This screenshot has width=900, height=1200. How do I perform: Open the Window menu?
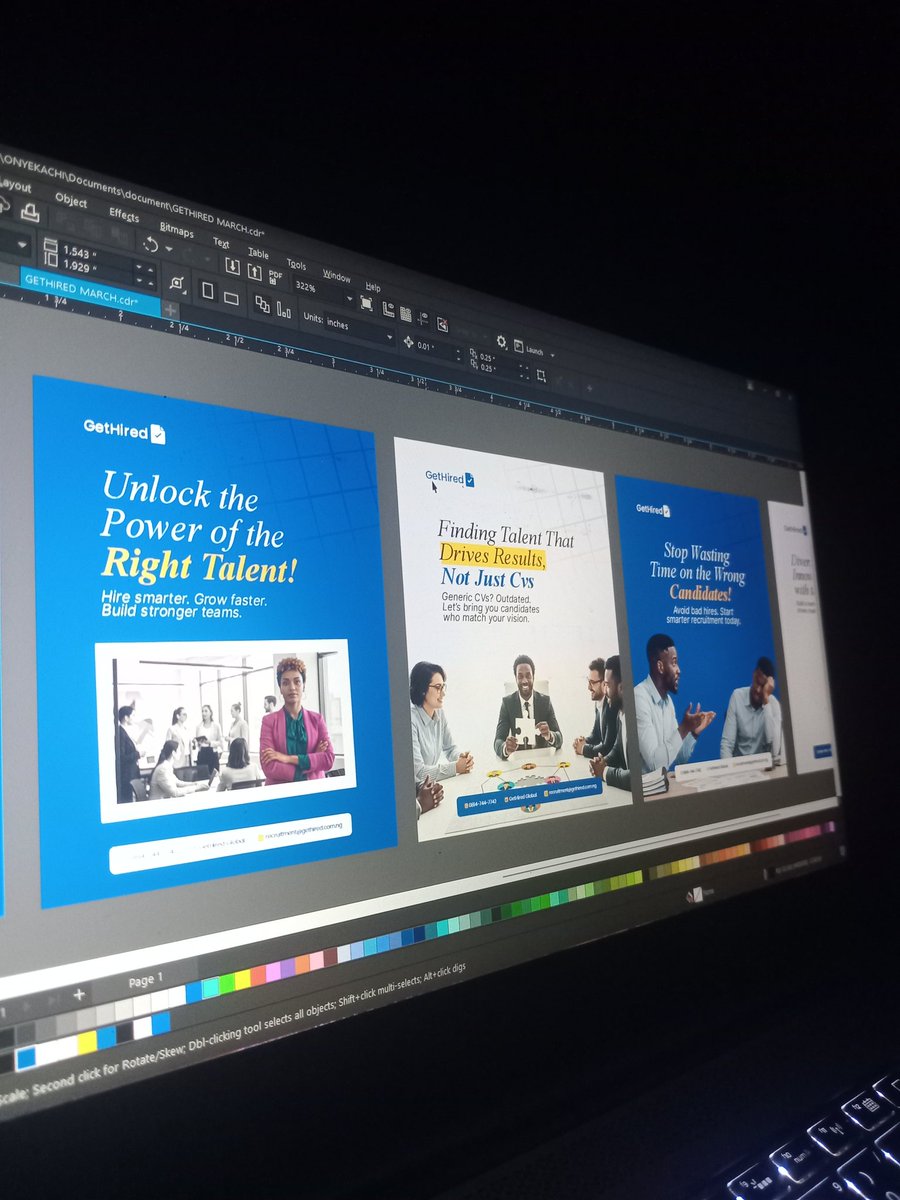tap(337, 275)
